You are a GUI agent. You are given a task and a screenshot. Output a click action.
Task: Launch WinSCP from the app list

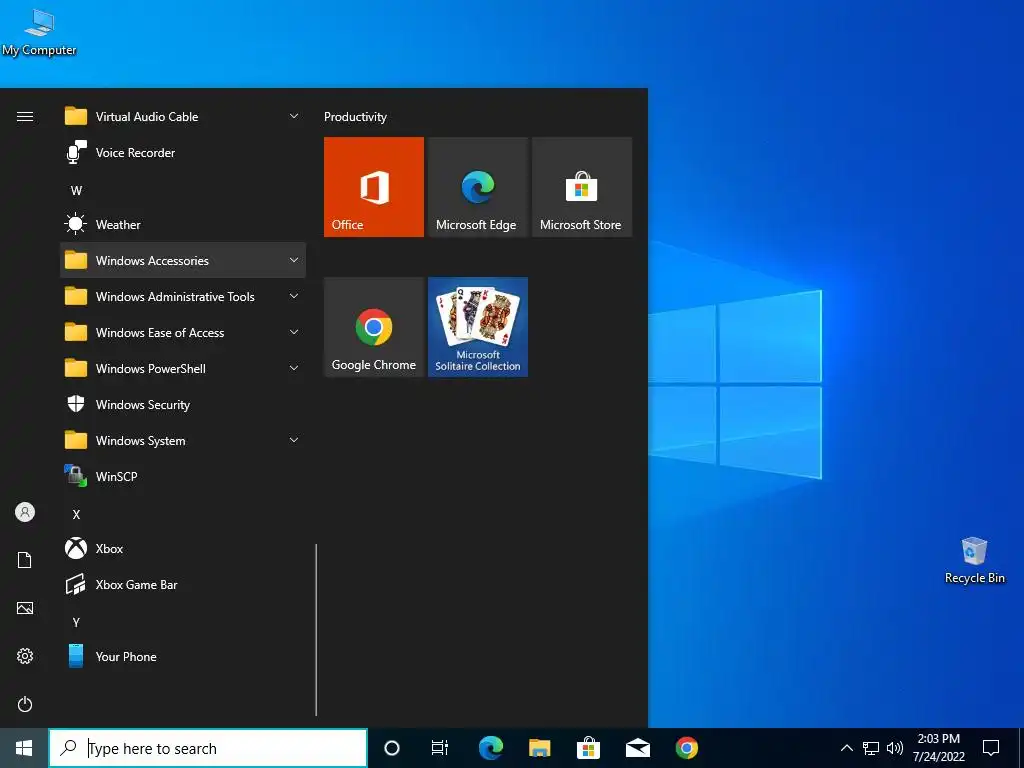click(x=183, y=477)
